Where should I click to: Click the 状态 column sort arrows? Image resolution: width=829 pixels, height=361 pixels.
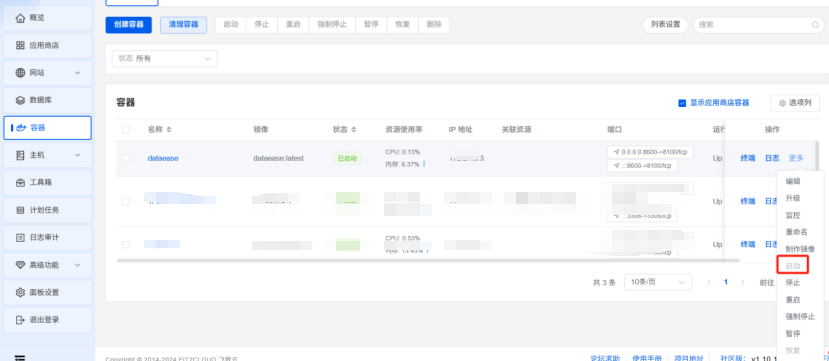pyautogui.click(x=354, y=129)
